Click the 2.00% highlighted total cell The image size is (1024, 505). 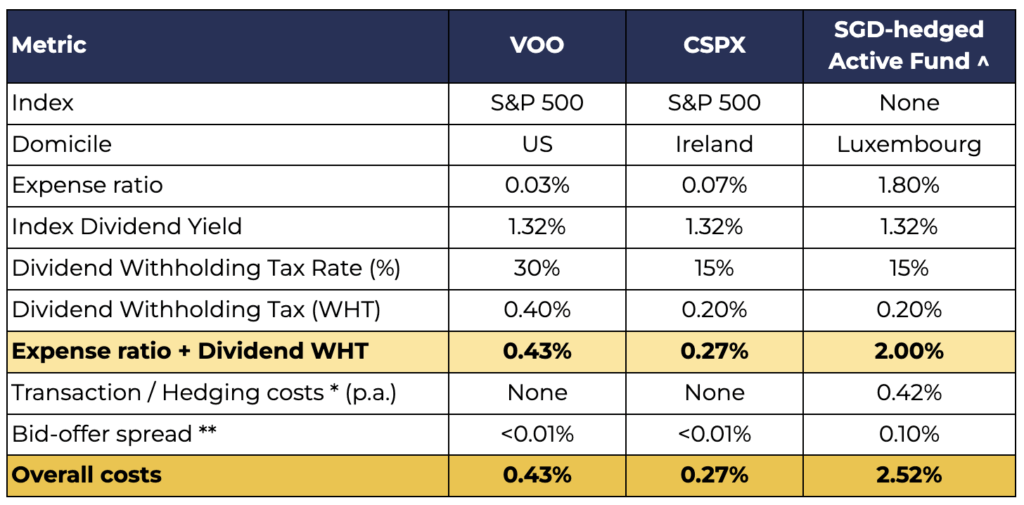point(909,351)
